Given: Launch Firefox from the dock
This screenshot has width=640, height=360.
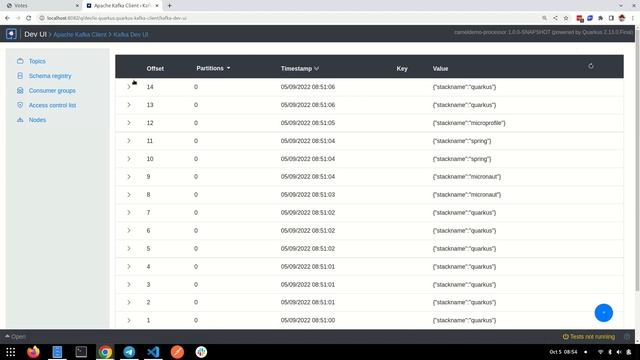Looking at the screenshot, I should click(33, 352).
